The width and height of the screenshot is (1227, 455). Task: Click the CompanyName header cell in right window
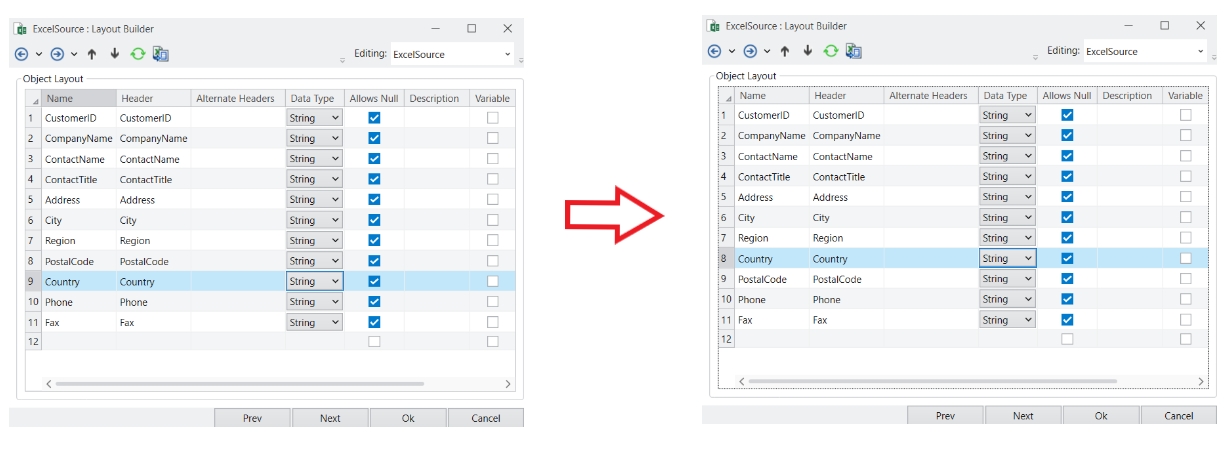click(846, 136)
